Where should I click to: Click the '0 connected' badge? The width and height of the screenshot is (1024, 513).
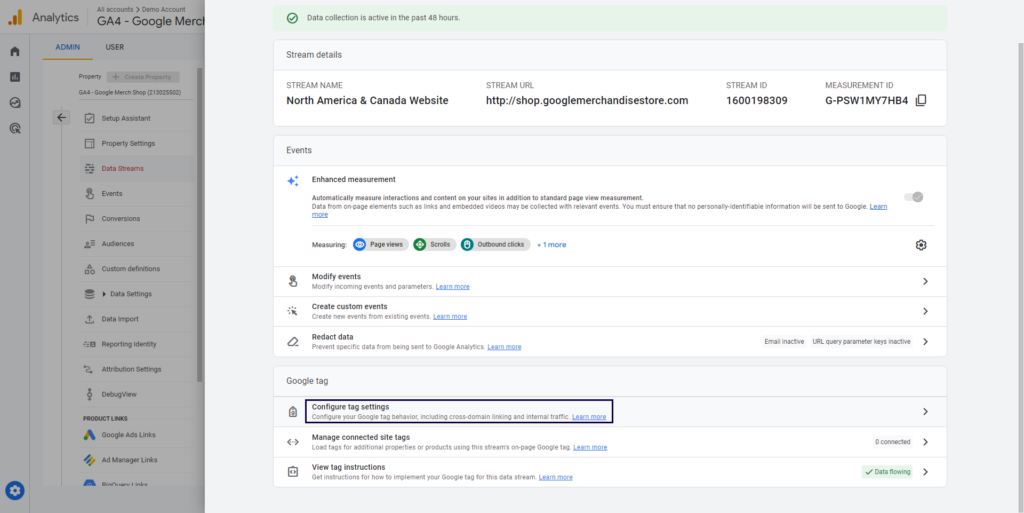pyautogui.click(x=893, y=442)
